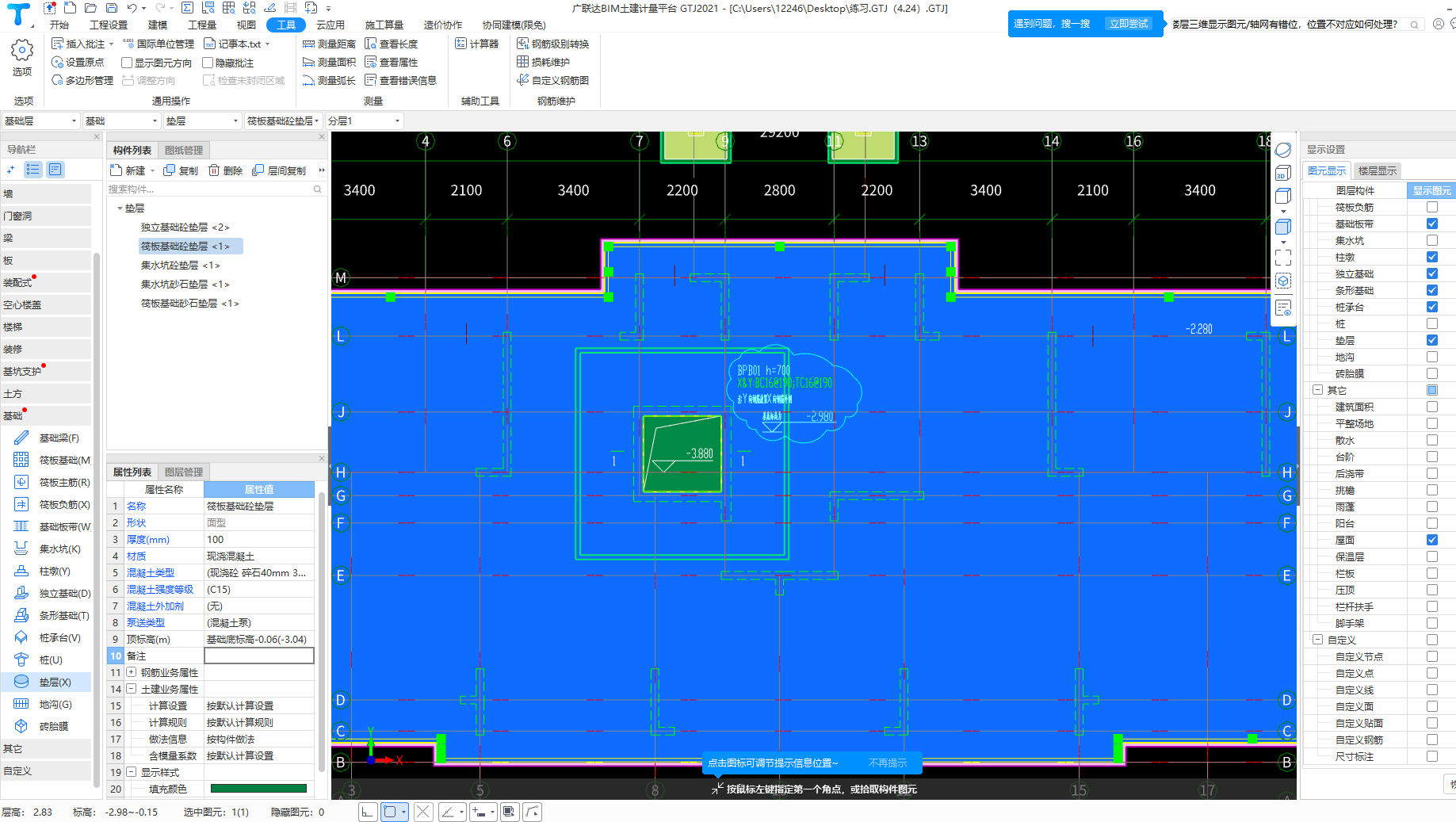Viewport: 1456px width, 822px height.
Task: Uncheck 屋面 display checkbox
Action: pos(1432,540)
